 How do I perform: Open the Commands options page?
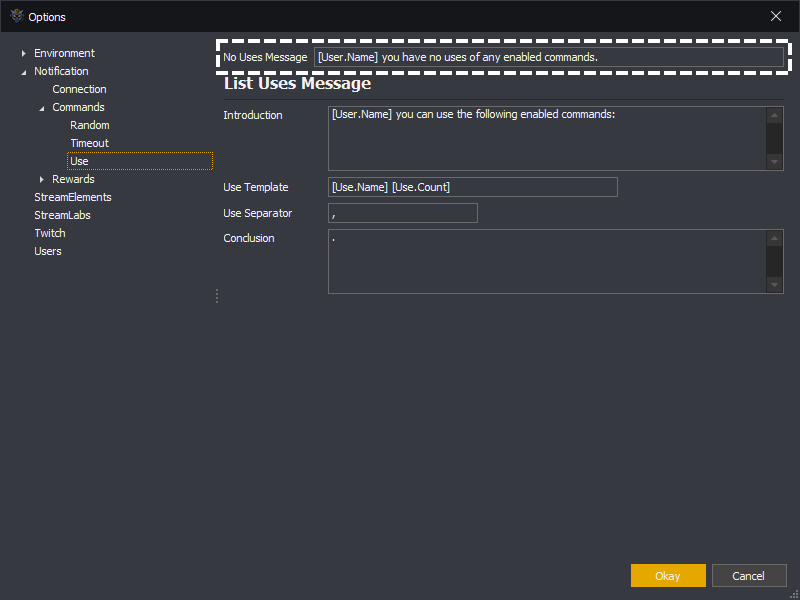point(78,107)
